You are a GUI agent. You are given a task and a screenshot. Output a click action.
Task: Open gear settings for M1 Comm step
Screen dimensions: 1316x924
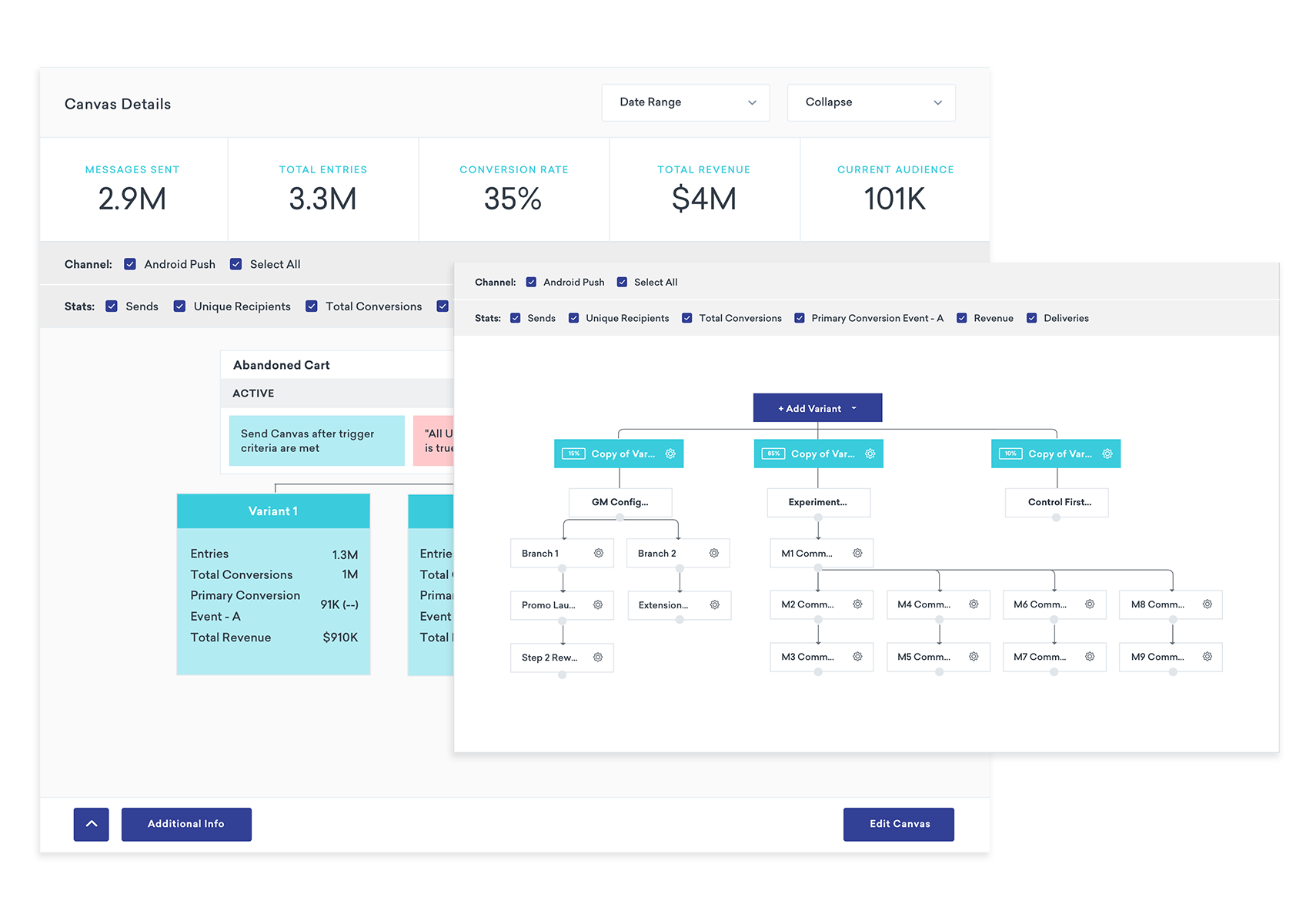pos(857,553)
